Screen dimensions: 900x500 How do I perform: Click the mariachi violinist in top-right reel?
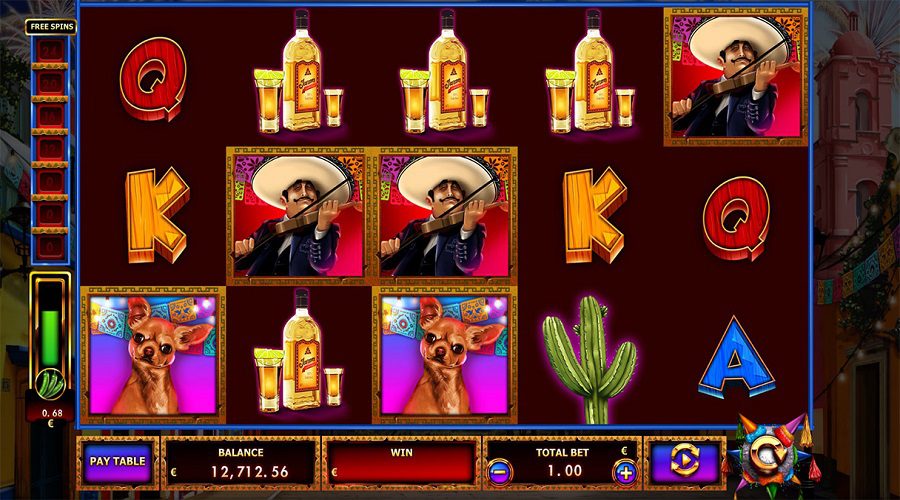tap(736, 77)
